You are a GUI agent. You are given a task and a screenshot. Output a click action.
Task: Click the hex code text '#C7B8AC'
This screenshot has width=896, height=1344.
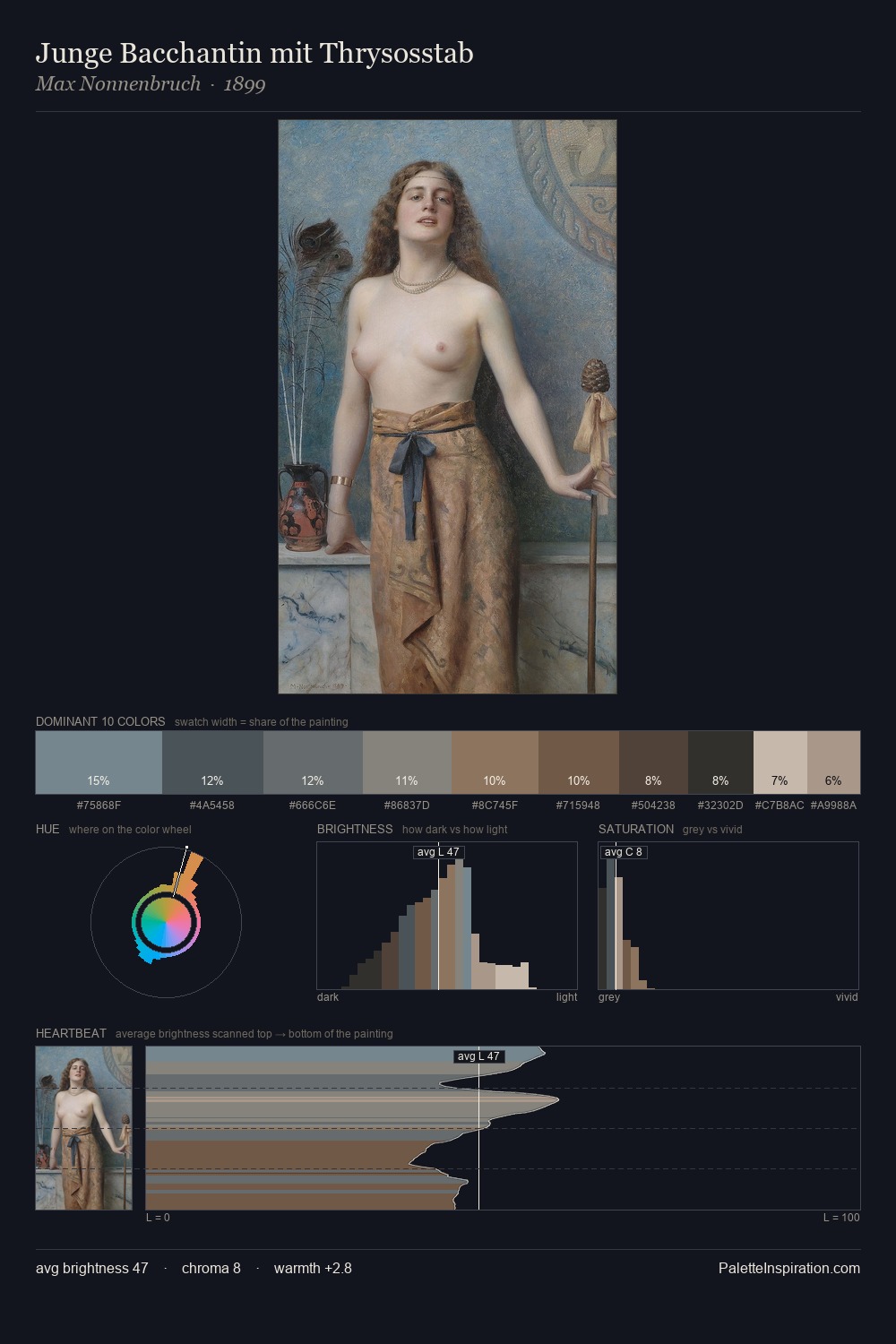tap(780, 806)
